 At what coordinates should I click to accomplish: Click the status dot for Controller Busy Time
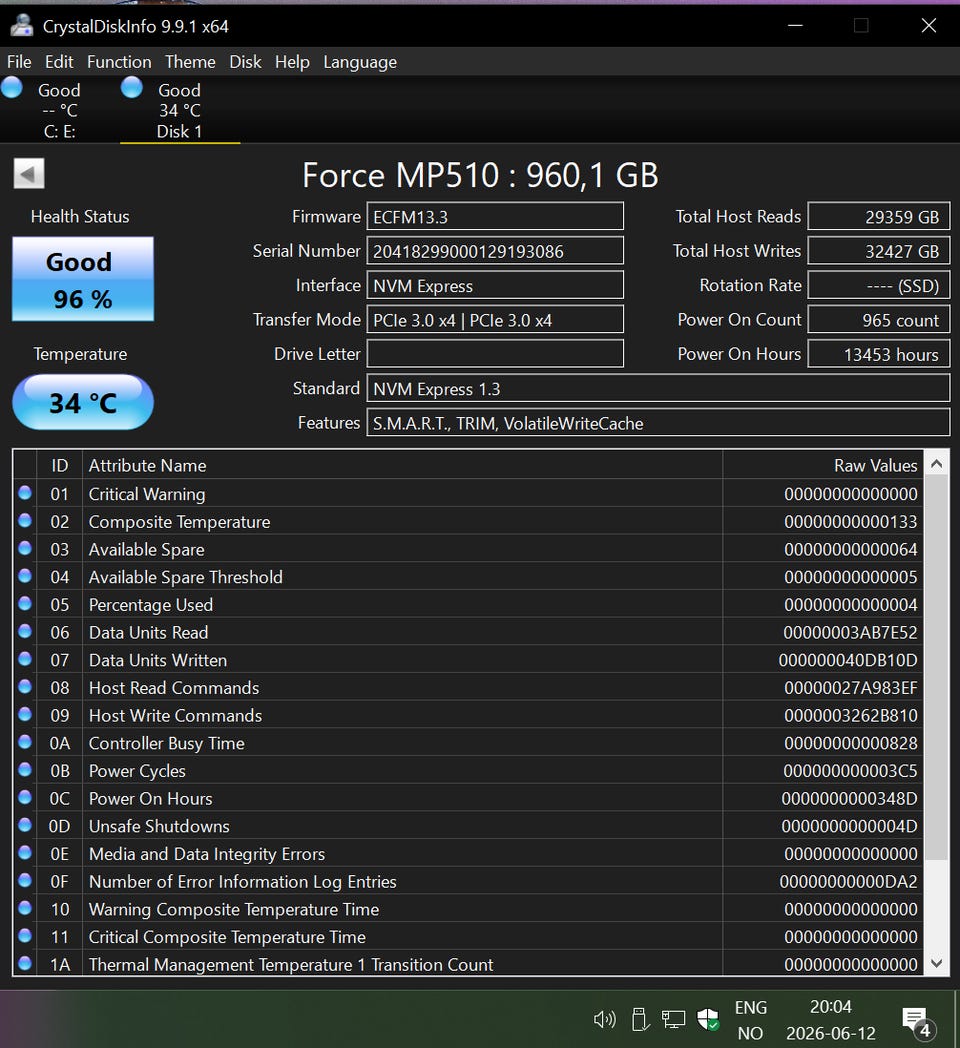pos(25,742)
